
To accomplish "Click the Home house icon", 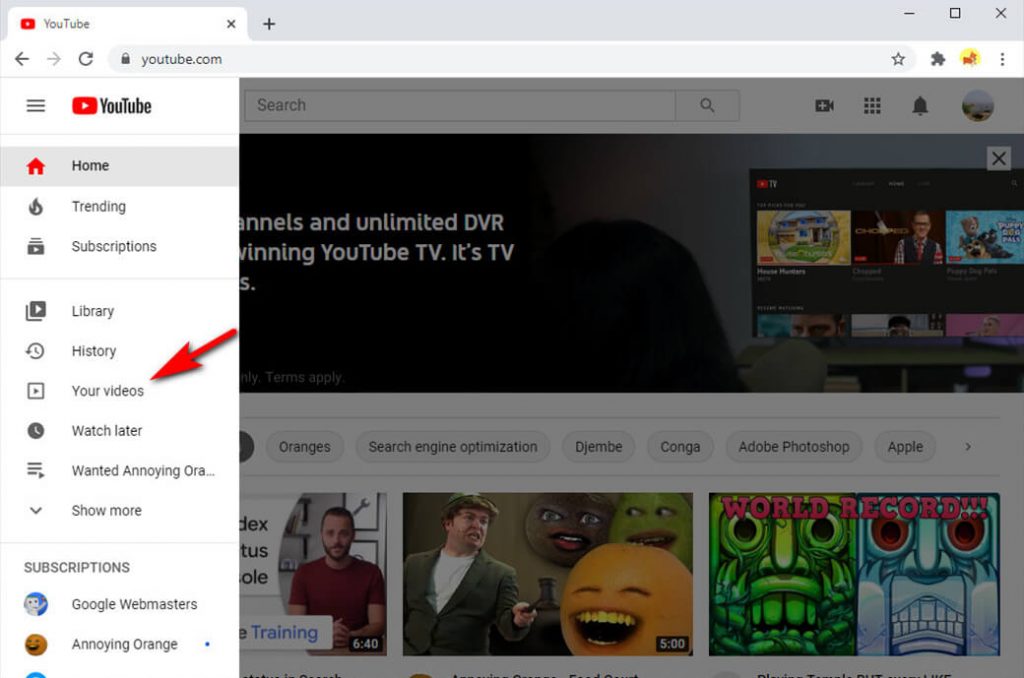I will [x=35, y=166].
